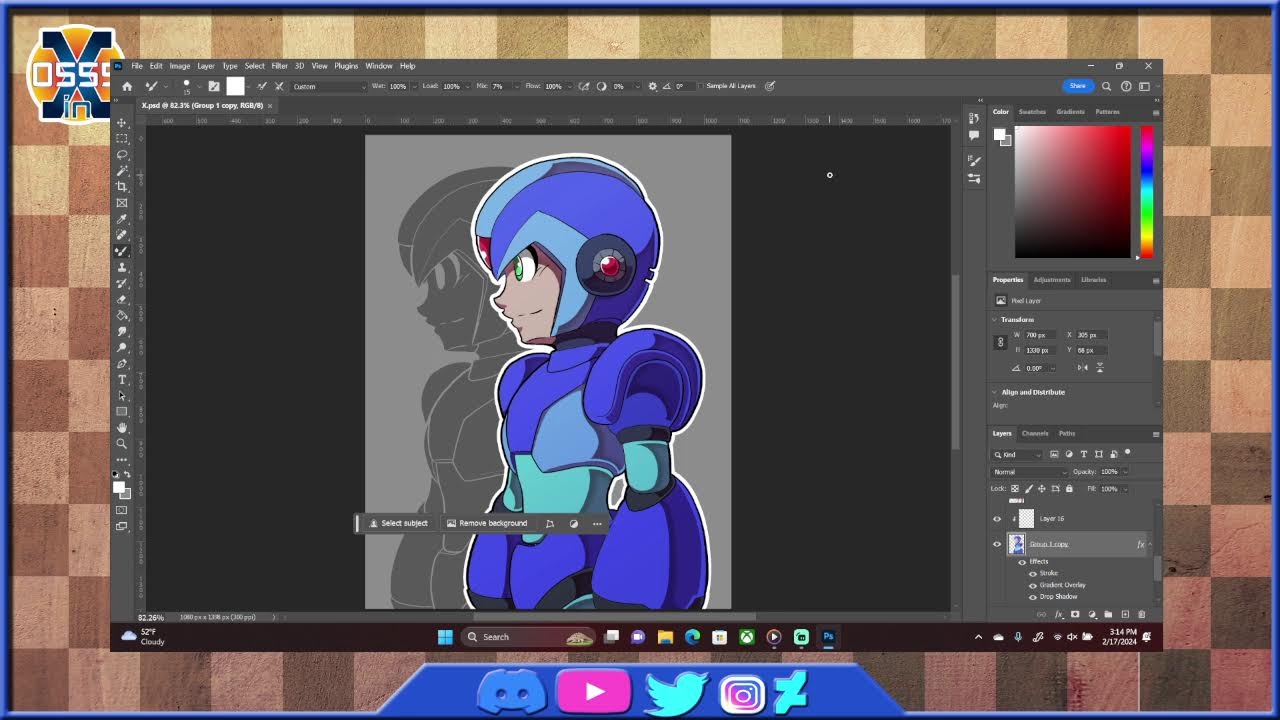Screen dimensions: 1280x720
Task: Select the Rectangular Marquee tool
Action: click(122, 138)
